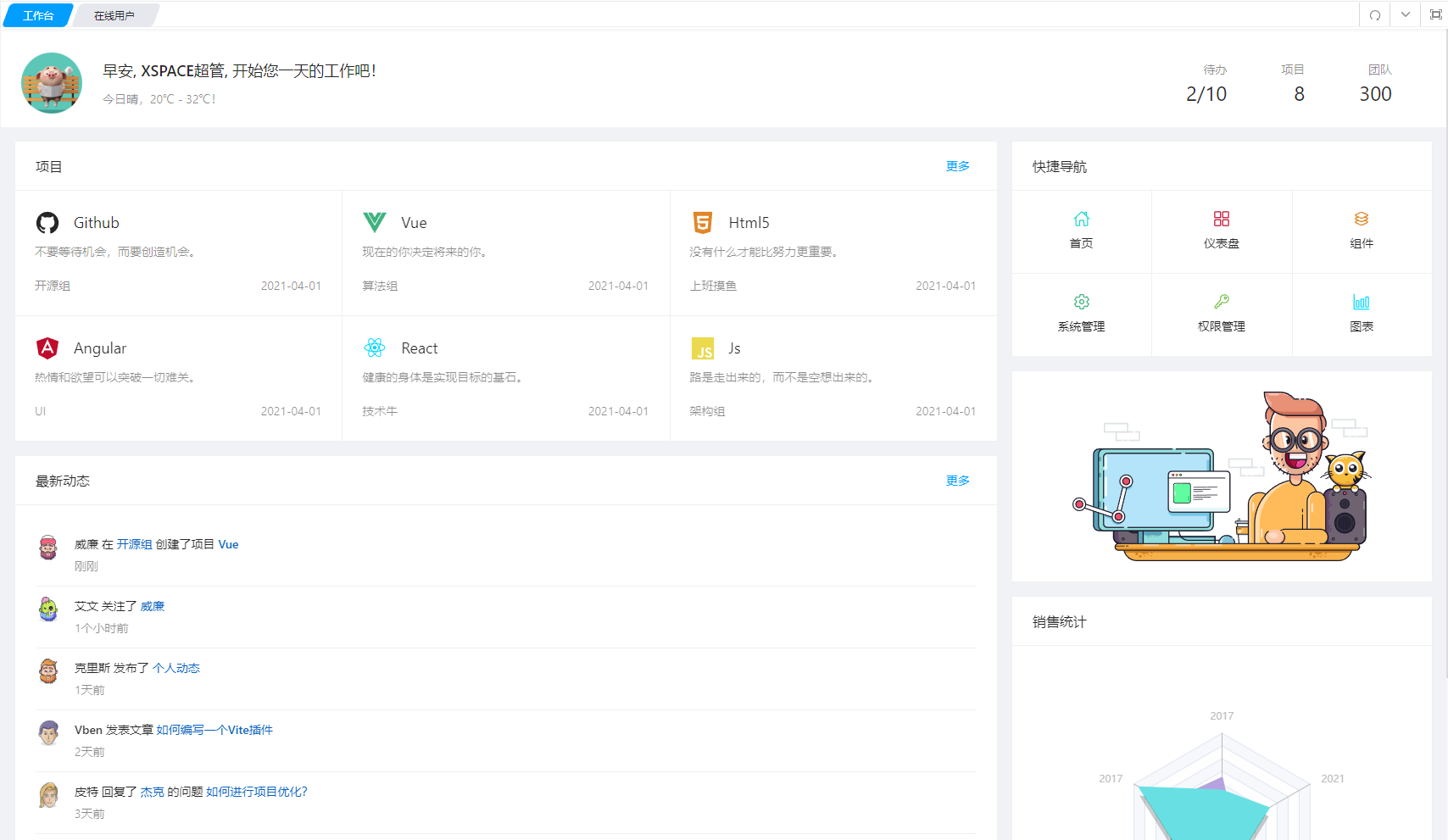Image resolution: width=1448 pixels, height=840 pixels.
Task: Click the Html5 project title
Action: point(749,223)
